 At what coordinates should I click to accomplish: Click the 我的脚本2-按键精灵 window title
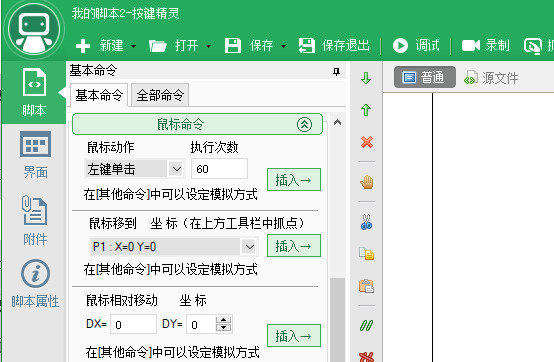pyautogui.click(x=125, y=14)
